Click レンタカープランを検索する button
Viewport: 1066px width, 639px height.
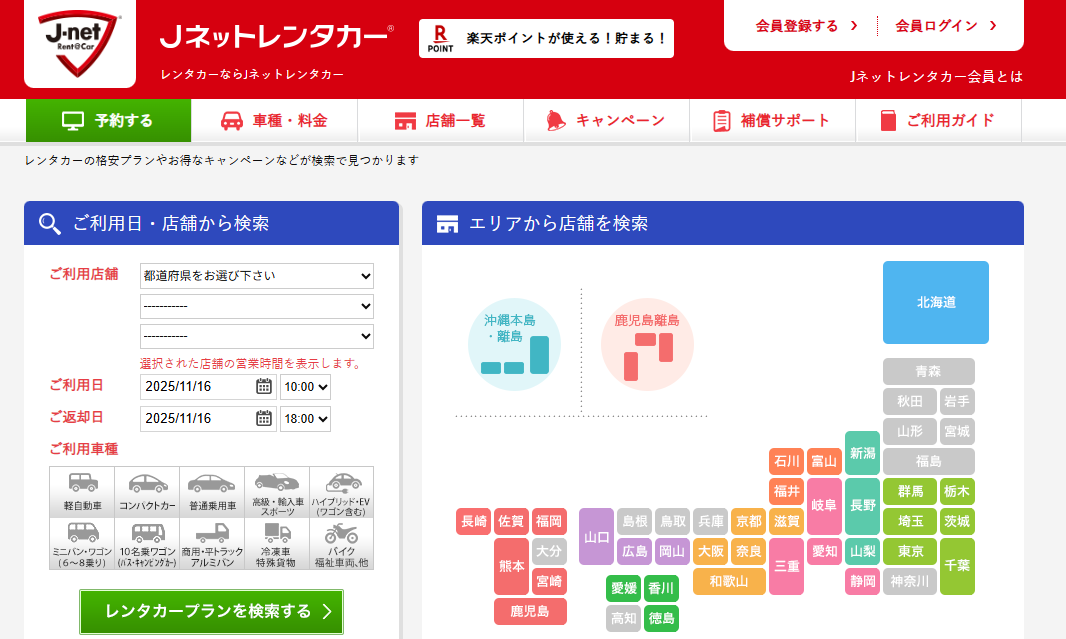pos(212,612)
